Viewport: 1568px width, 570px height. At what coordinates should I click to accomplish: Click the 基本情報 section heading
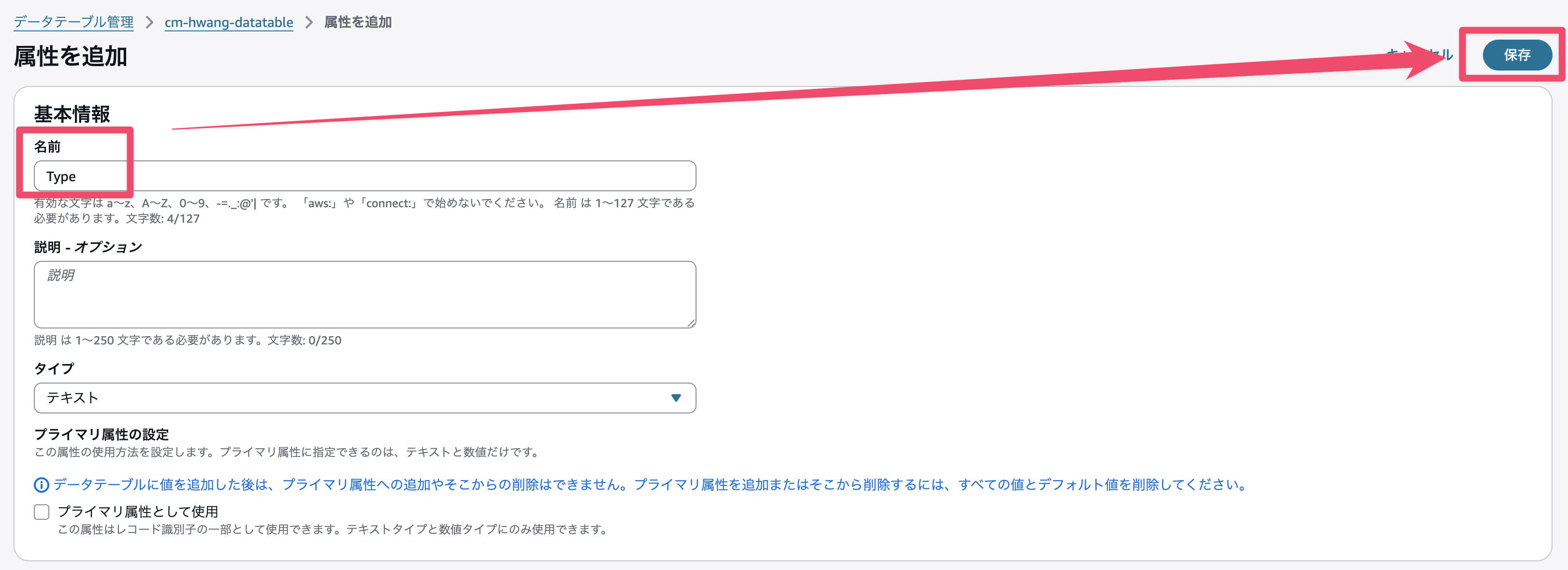[x=72, y=114]
